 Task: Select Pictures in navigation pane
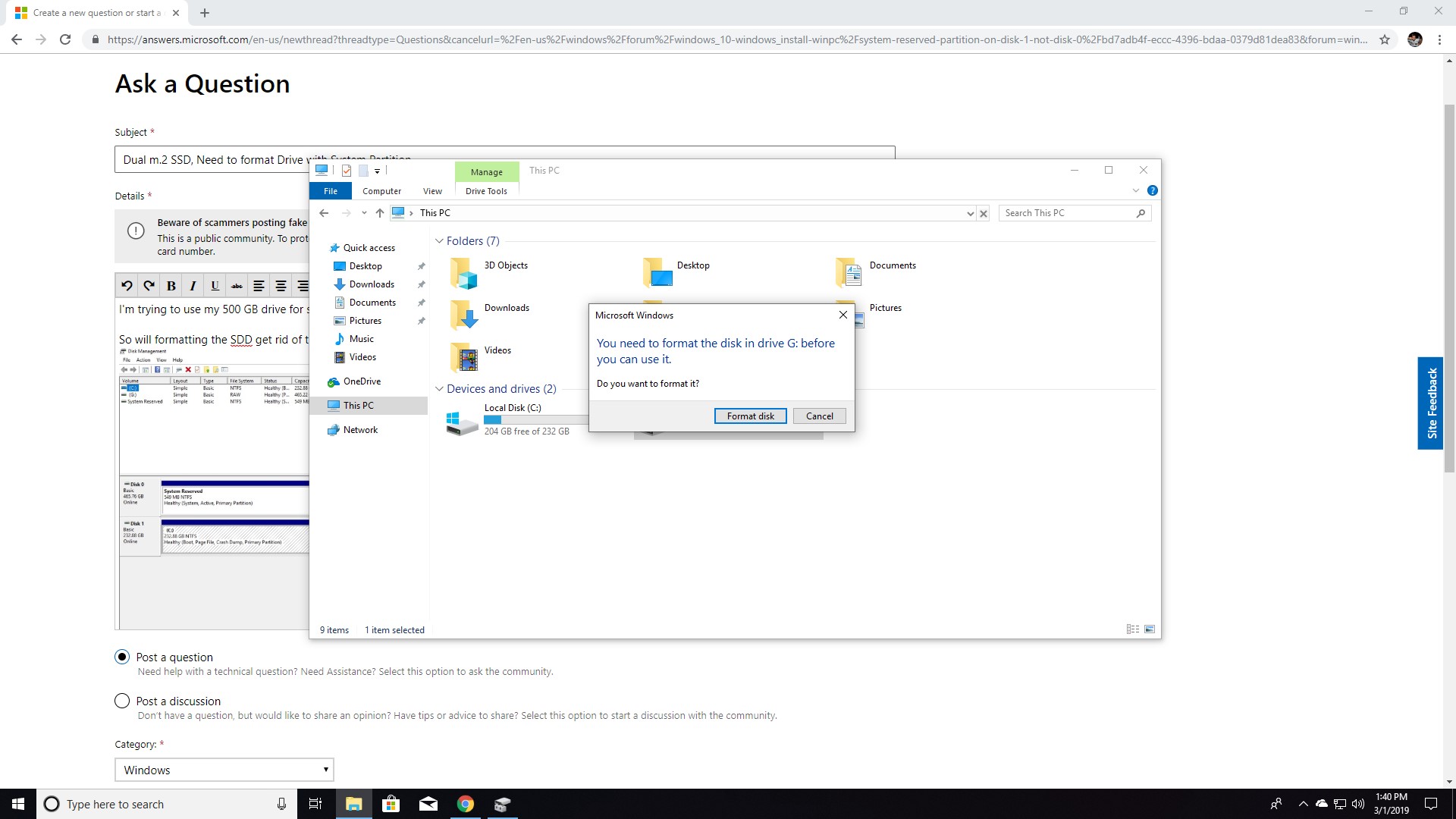[x=365, y=321]
